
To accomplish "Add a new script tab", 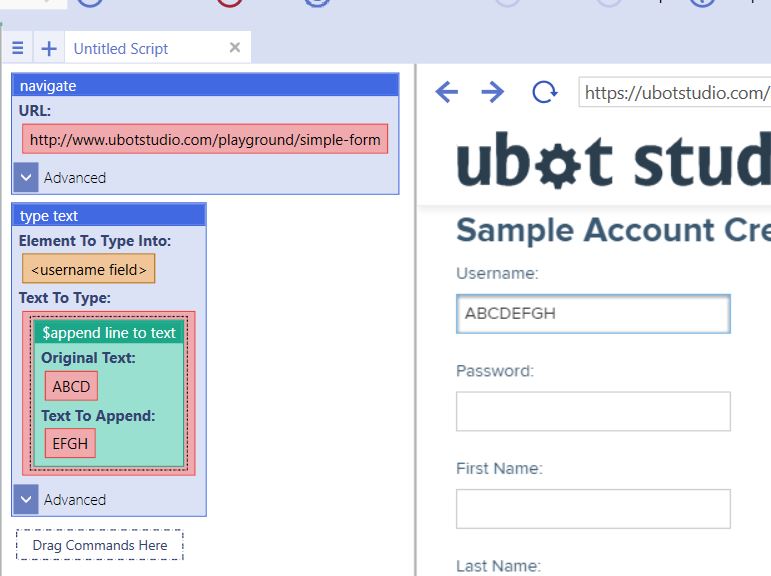I will [49, 48].
